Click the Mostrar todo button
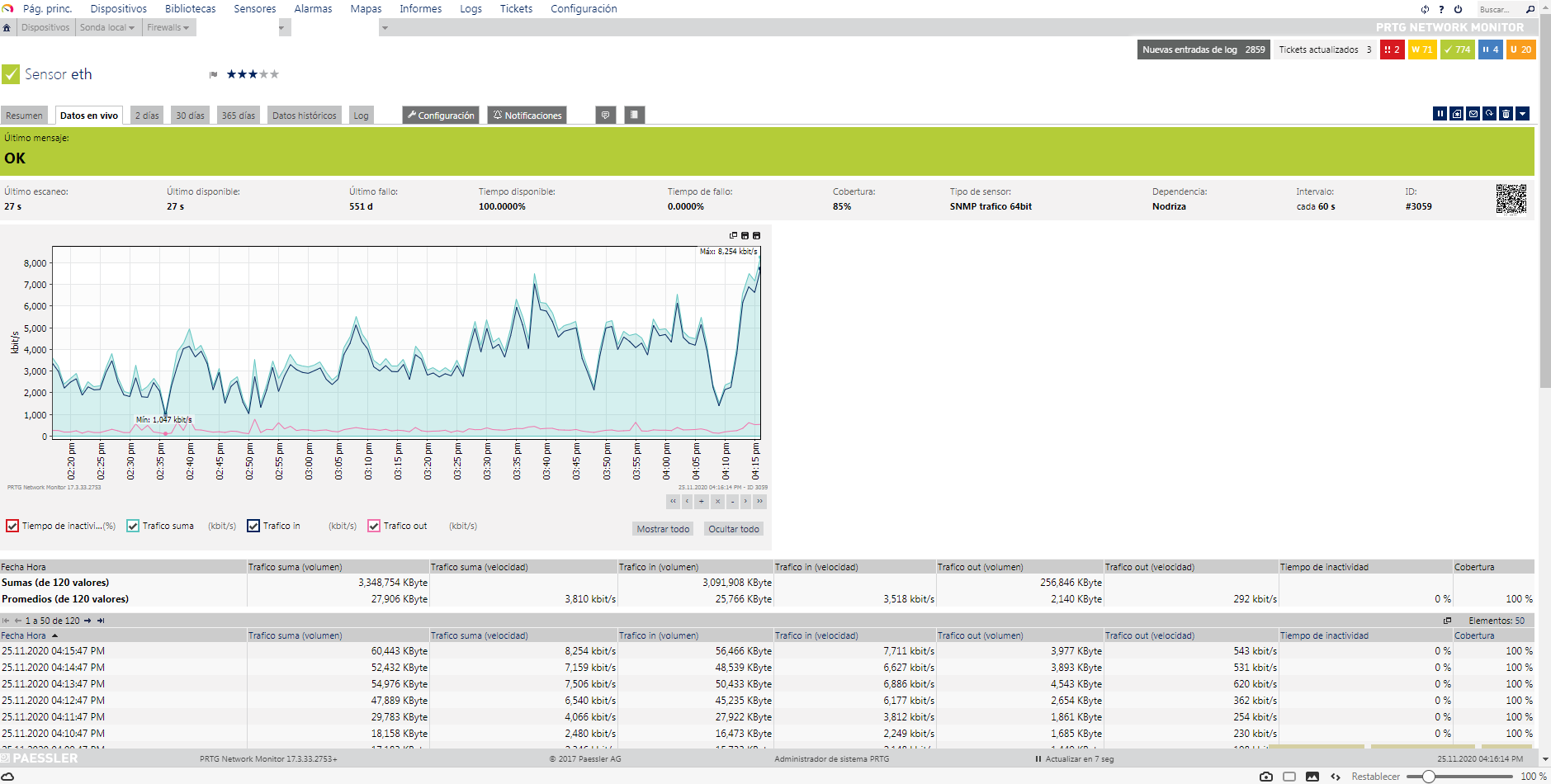 point(662,529)
